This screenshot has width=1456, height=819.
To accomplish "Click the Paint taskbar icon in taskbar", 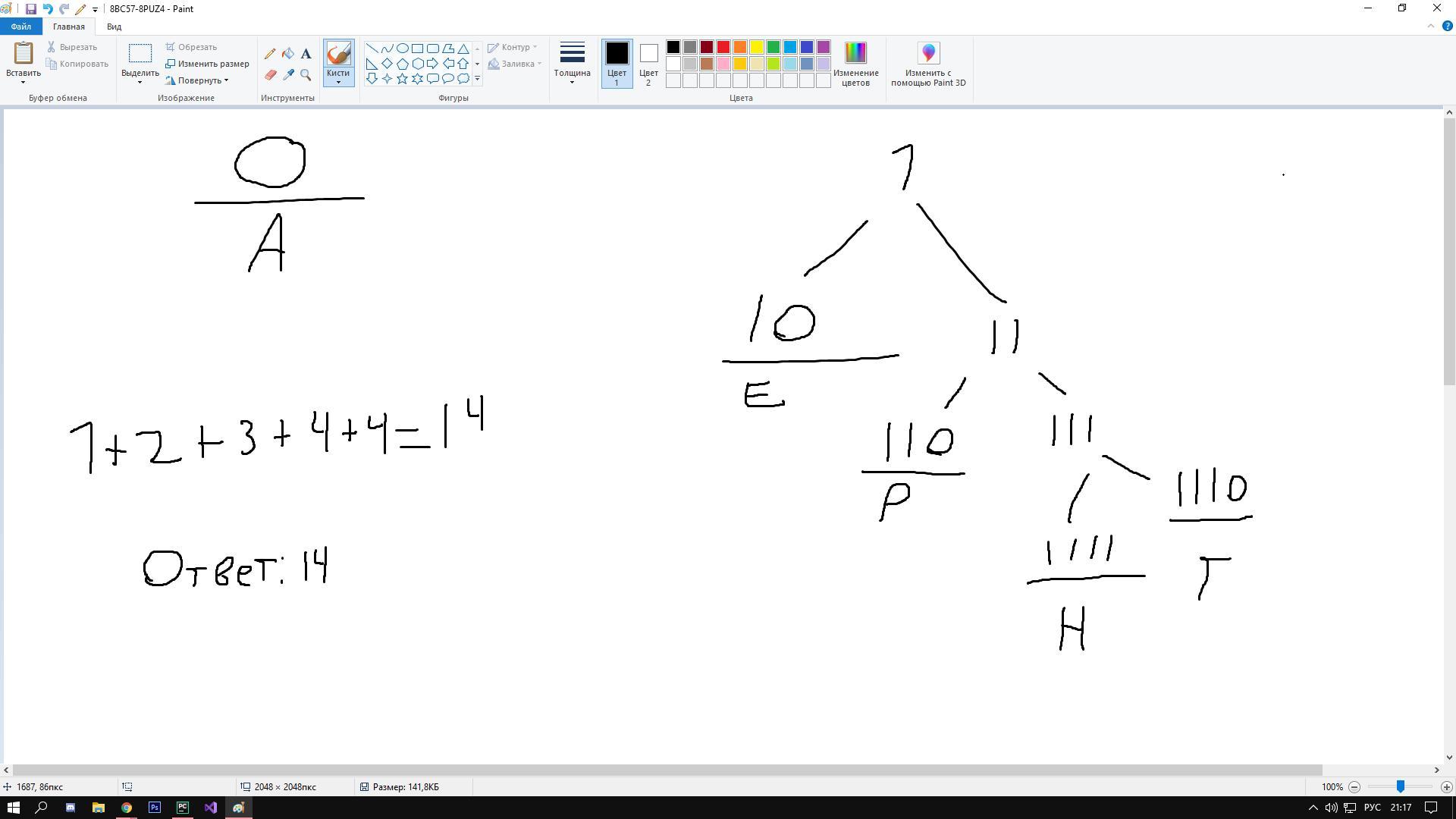I will [240, 807].
